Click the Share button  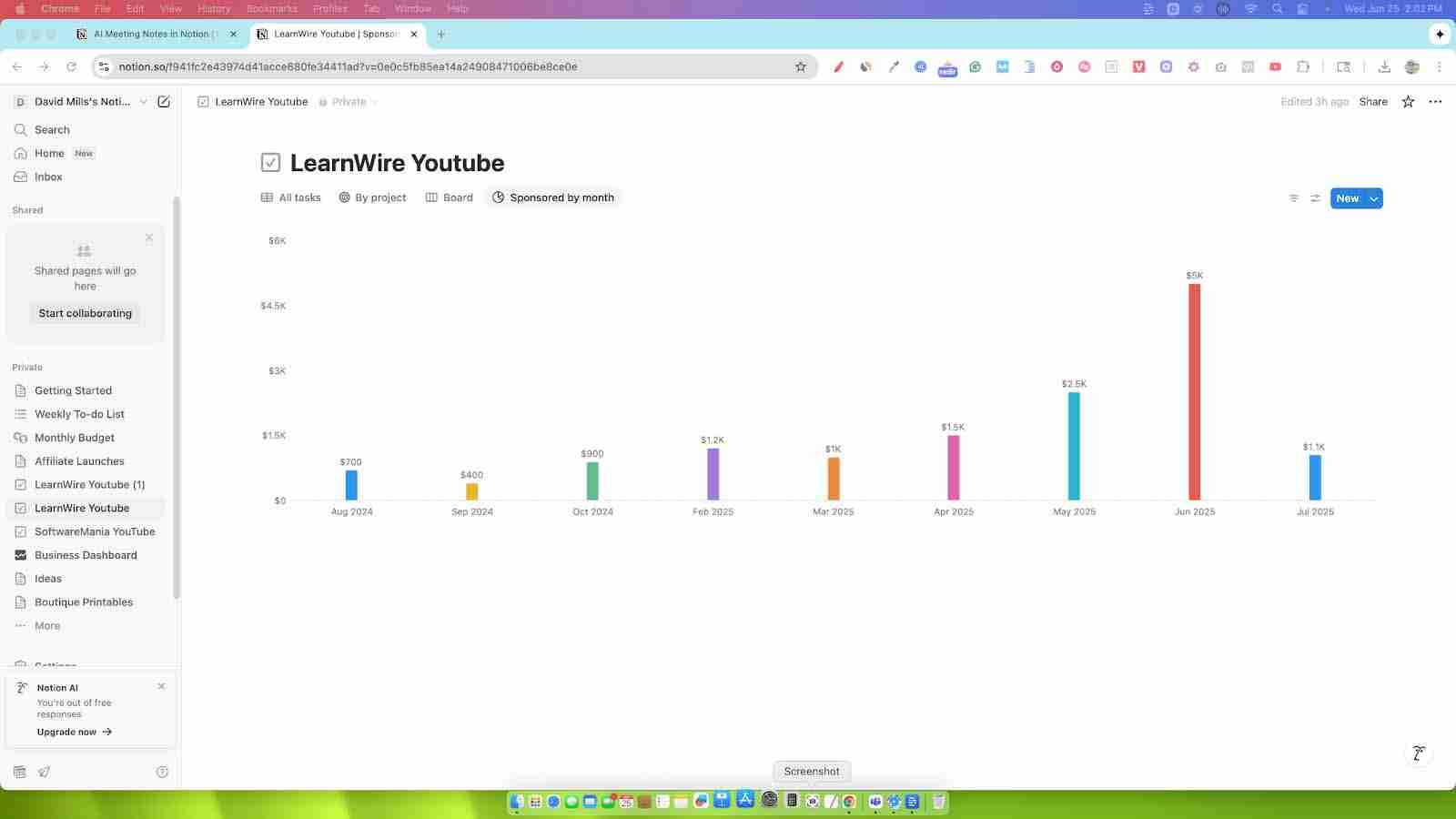coord(1373,102)
